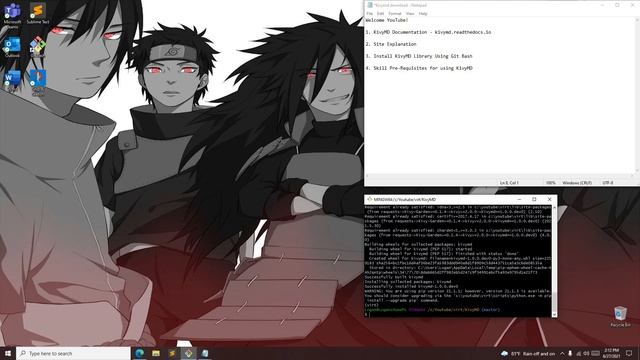Screen dimensions: 640x360
Task: Maximize the Notepad window
Action: 617,5
